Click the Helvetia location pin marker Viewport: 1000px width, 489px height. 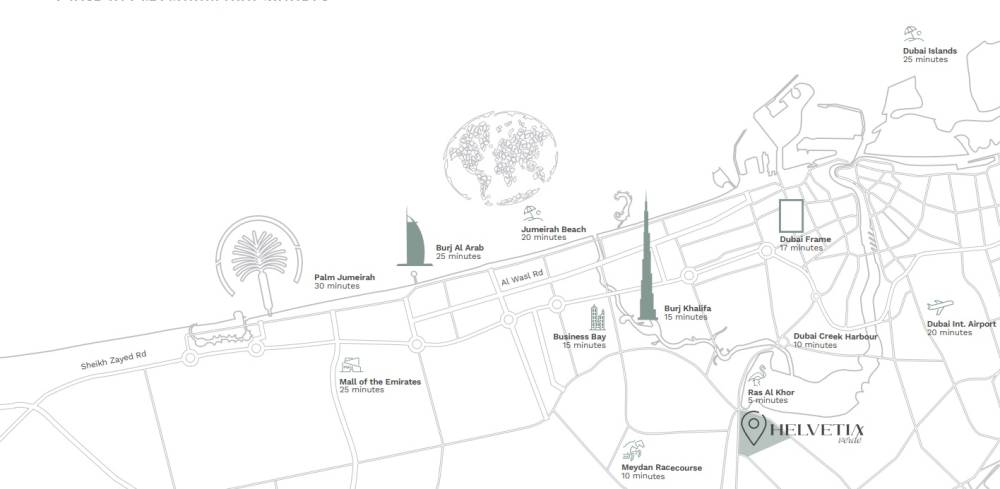click(754, 428)
